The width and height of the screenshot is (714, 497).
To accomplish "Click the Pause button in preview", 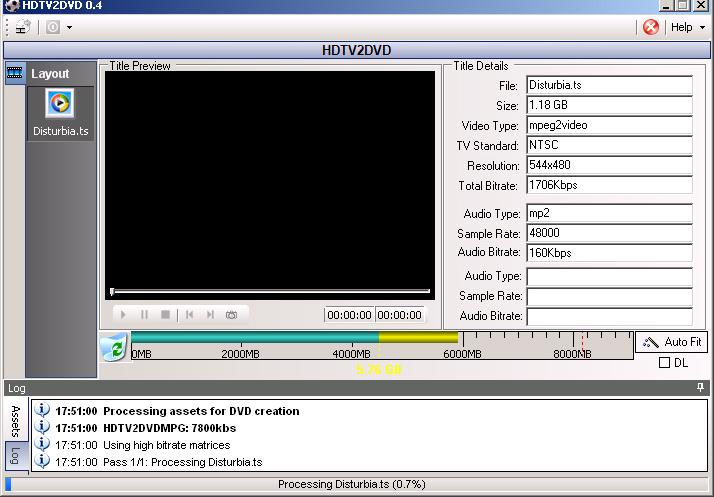I will [144, 314].
